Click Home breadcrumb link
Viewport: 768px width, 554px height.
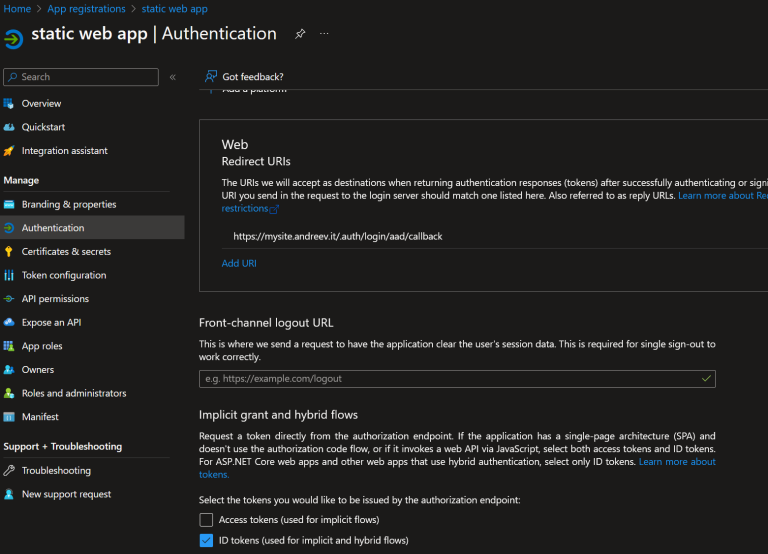[17, 9]
